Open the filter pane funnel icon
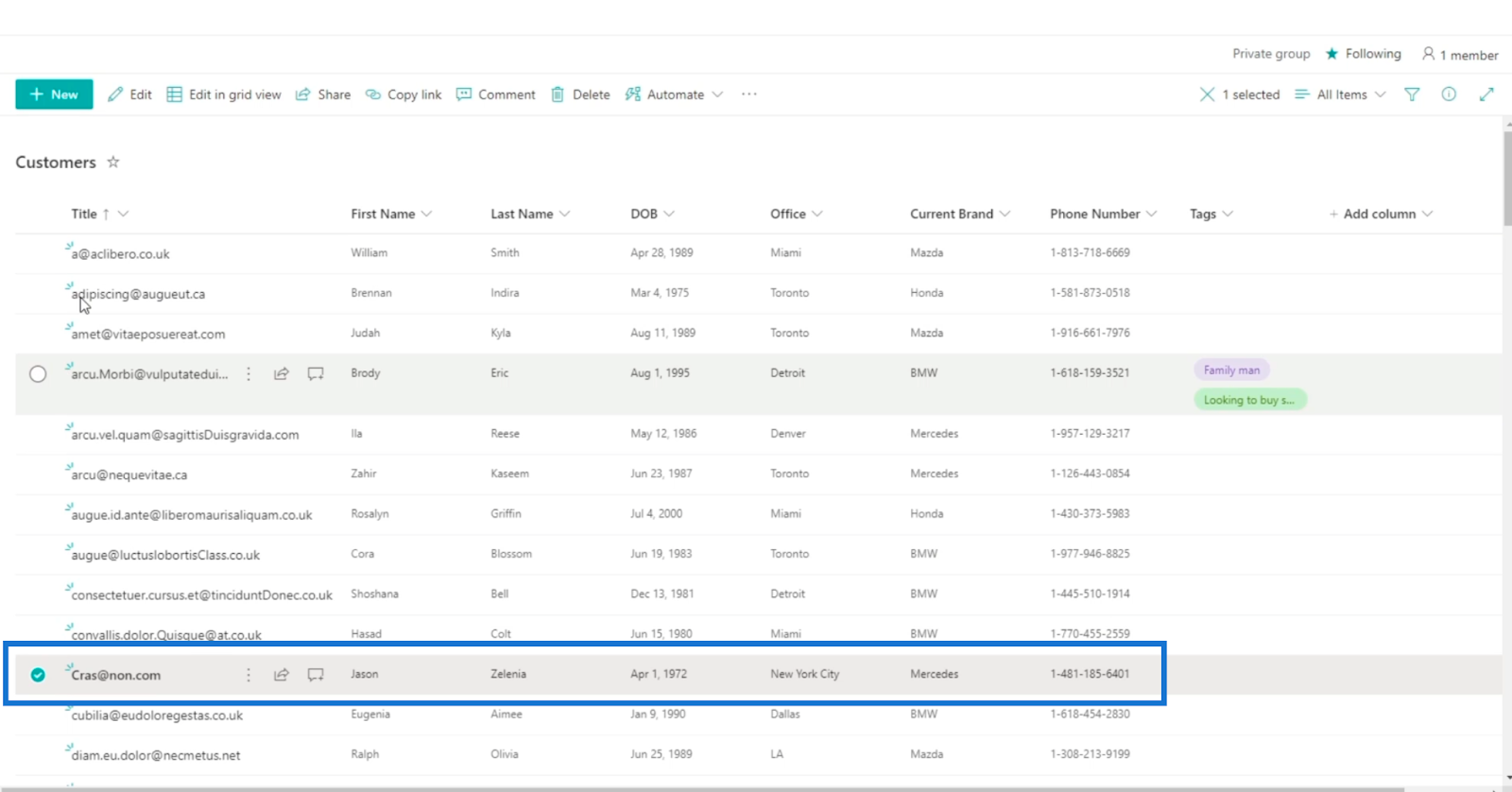Image resolution: width=1512 pixels, height=792 pixels. coord(1412,95)
